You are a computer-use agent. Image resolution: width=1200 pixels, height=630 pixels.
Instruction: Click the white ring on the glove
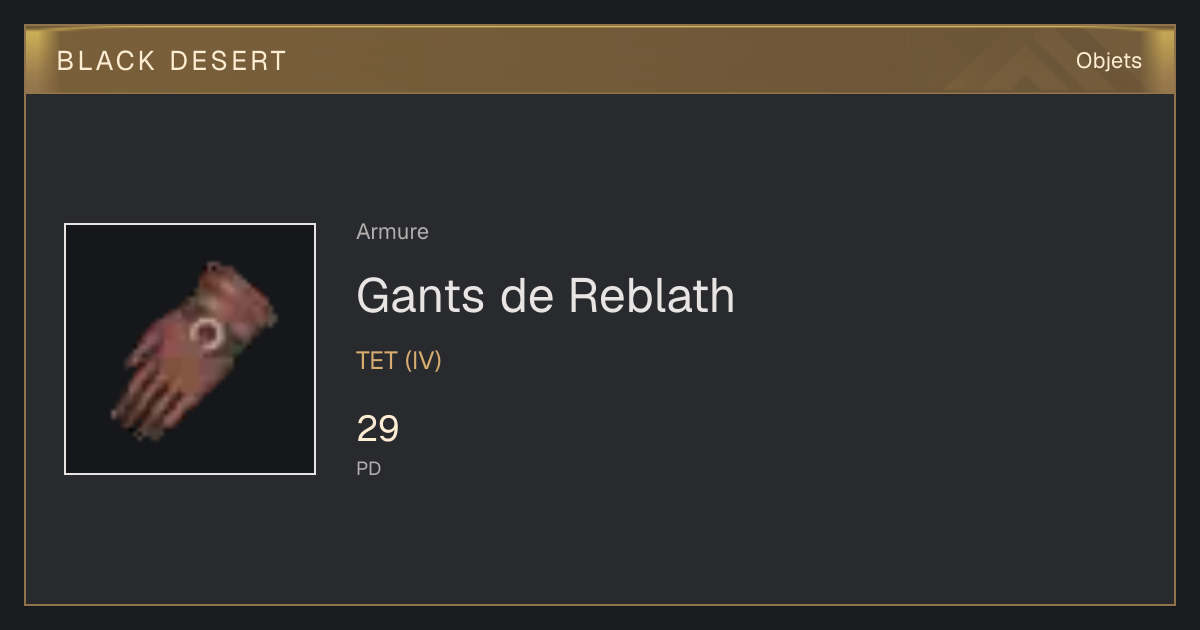(210, 334)
